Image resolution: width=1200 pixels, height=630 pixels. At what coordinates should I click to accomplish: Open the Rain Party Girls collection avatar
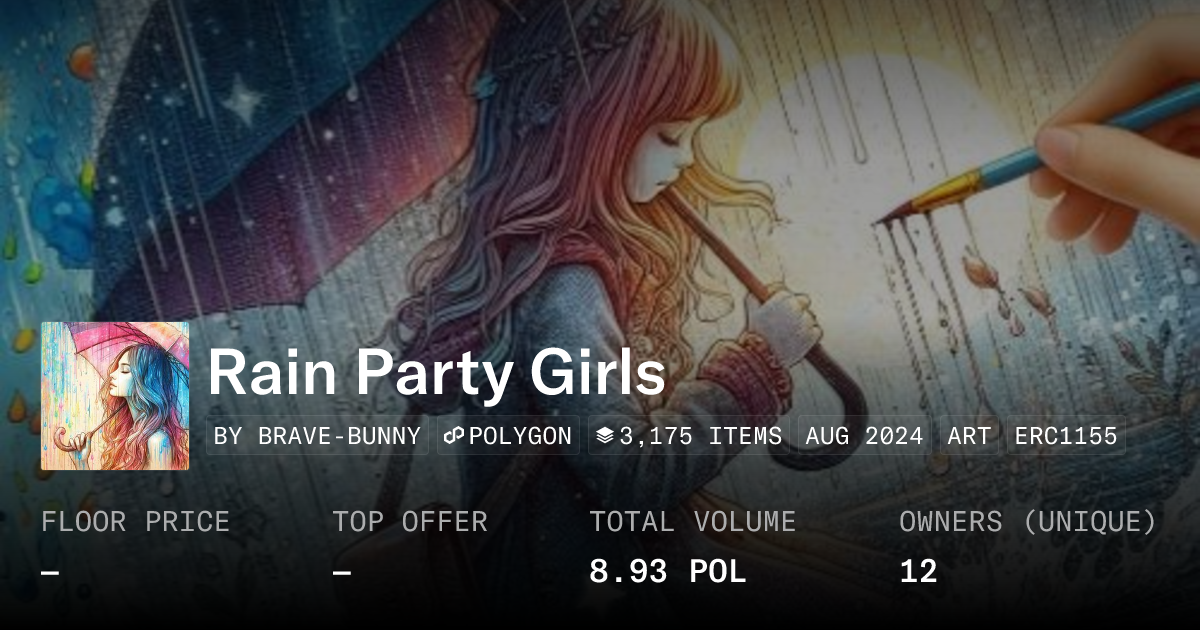tap(115, 396)
